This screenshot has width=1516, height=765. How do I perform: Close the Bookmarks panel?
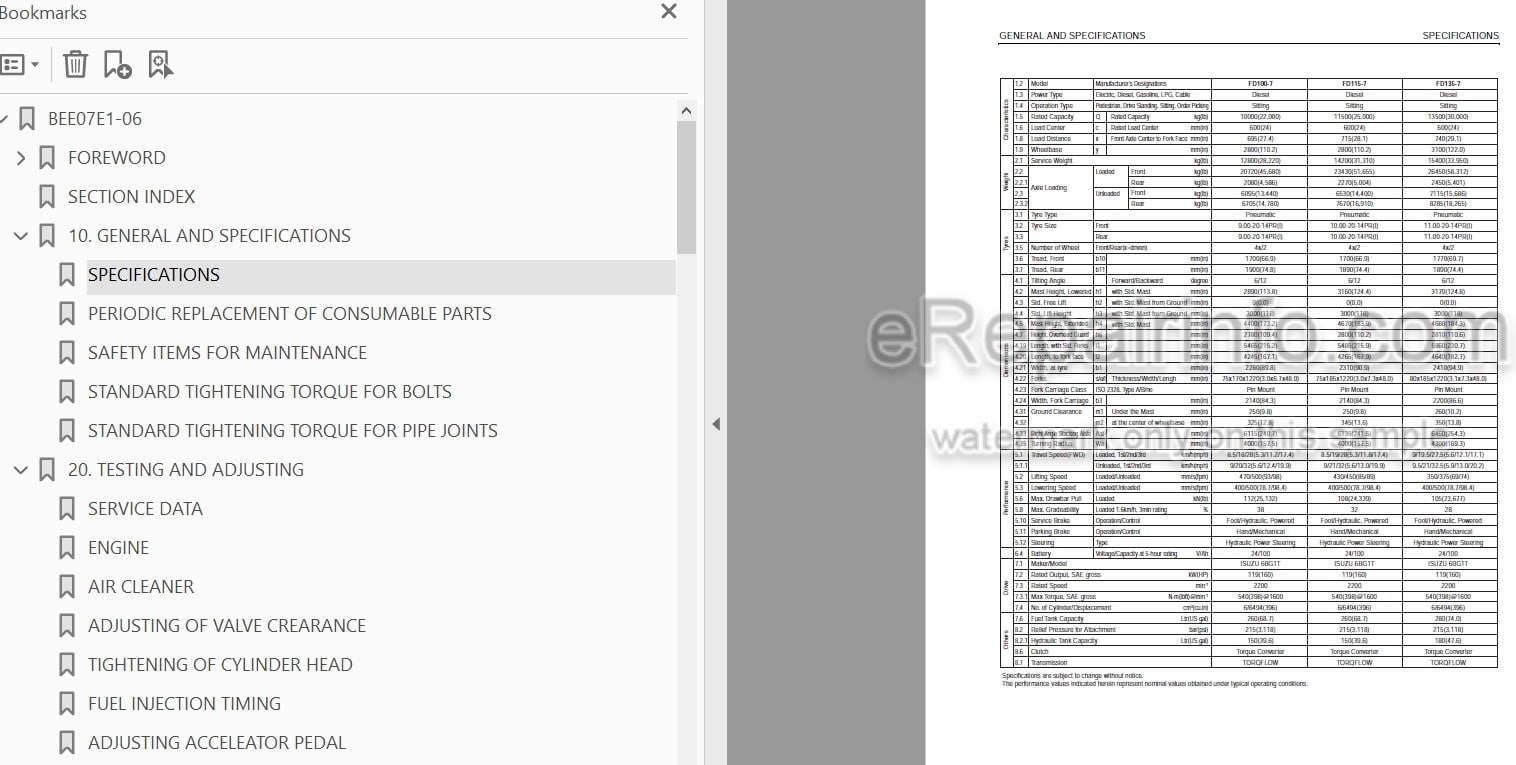[669, 12]
